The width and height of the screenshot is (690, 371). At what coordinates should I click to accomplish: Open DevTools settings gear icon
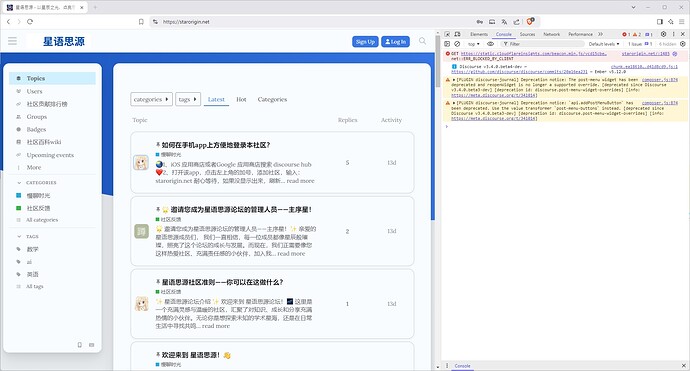(x=663, y=34)
